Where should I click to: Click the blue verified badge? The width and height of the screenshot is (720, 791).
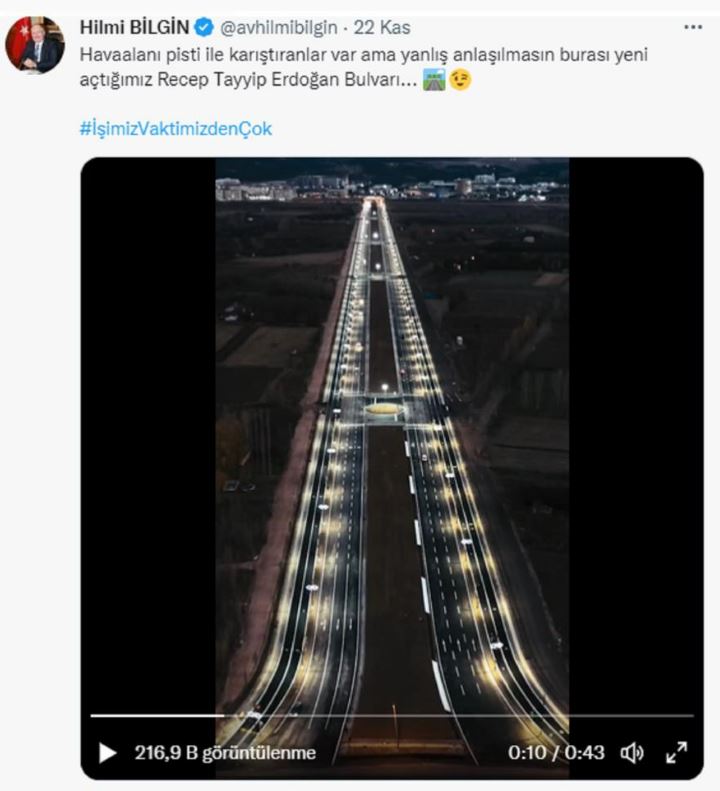(x=206, y=27)
